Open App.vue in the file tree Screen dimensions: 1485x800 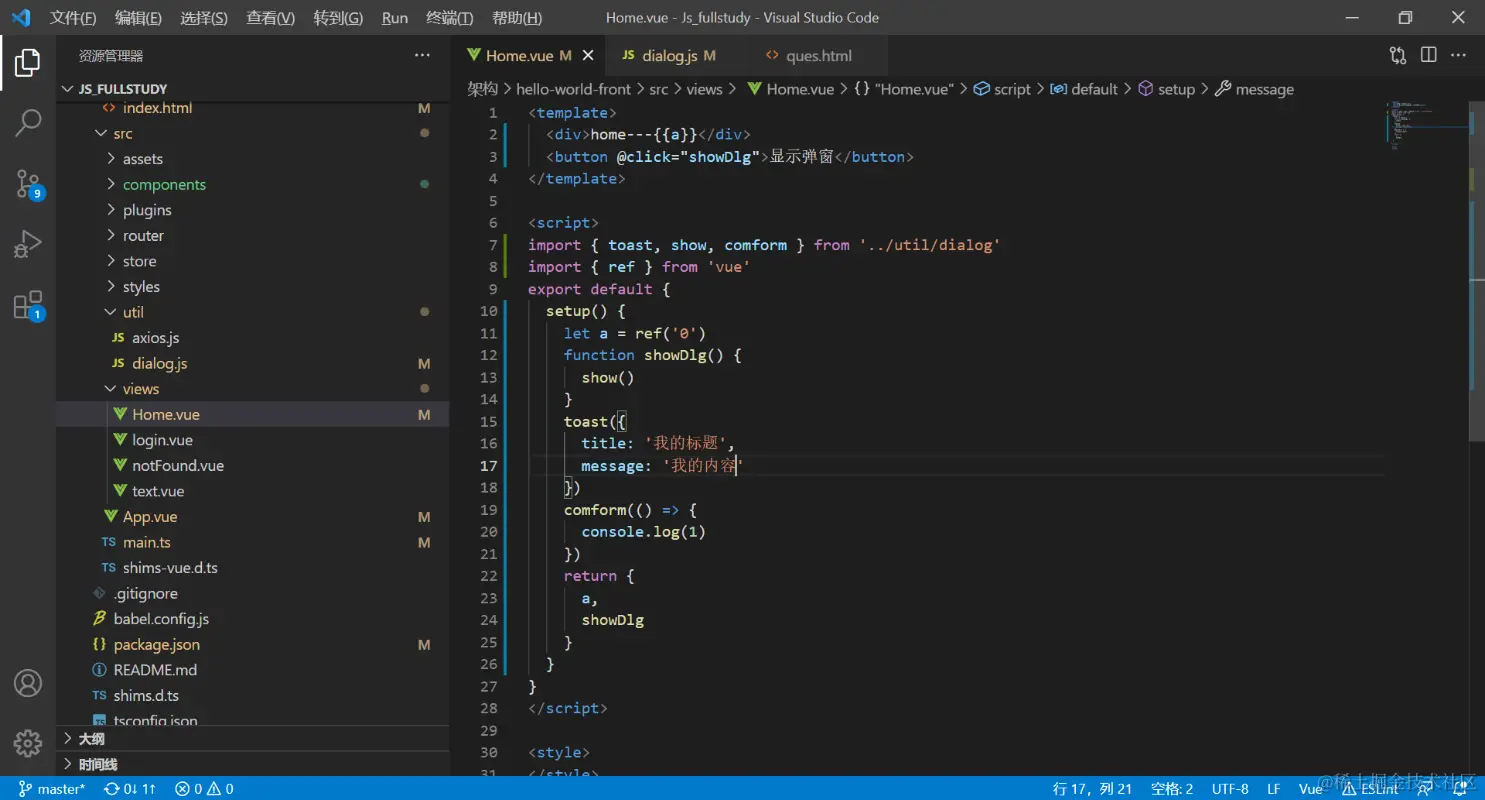click(x=150, y=517)
